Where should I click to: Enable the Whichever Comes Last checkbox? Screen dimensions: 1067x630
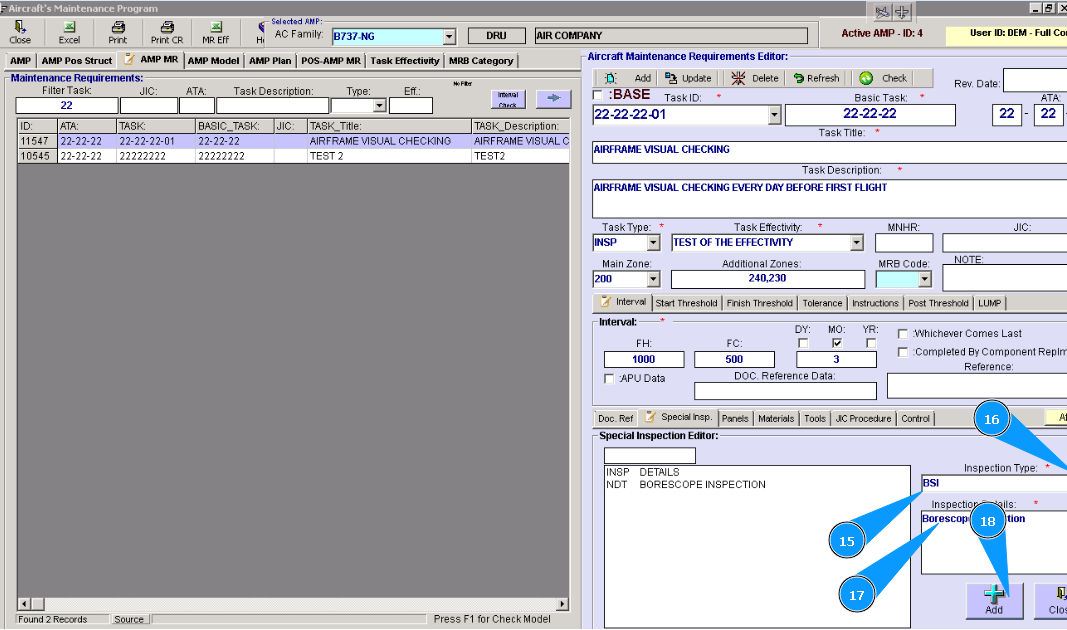[x=903, y=334]
